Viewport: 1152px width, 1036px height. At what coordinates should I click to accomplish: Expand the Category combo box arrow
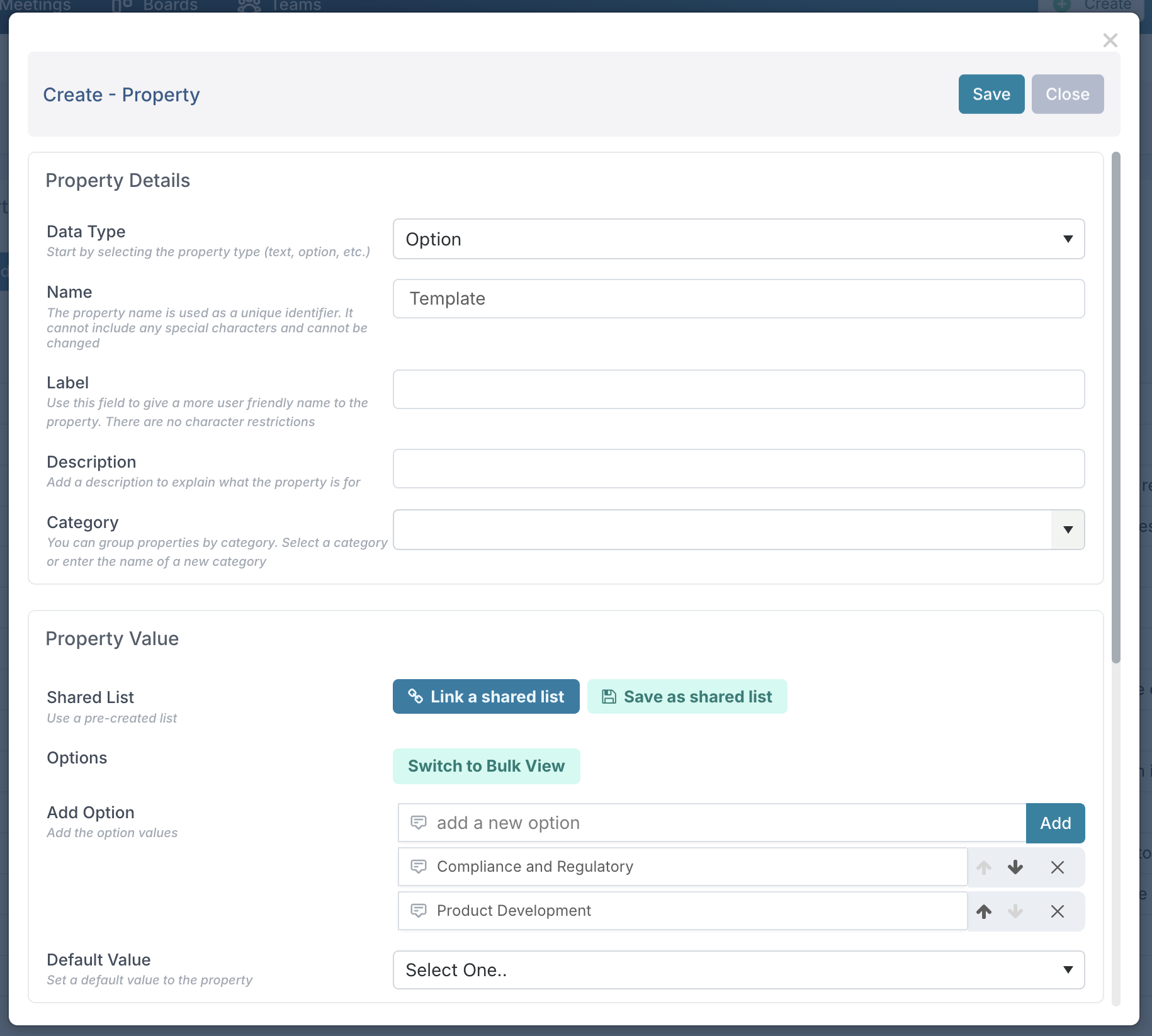(1068, 530)
